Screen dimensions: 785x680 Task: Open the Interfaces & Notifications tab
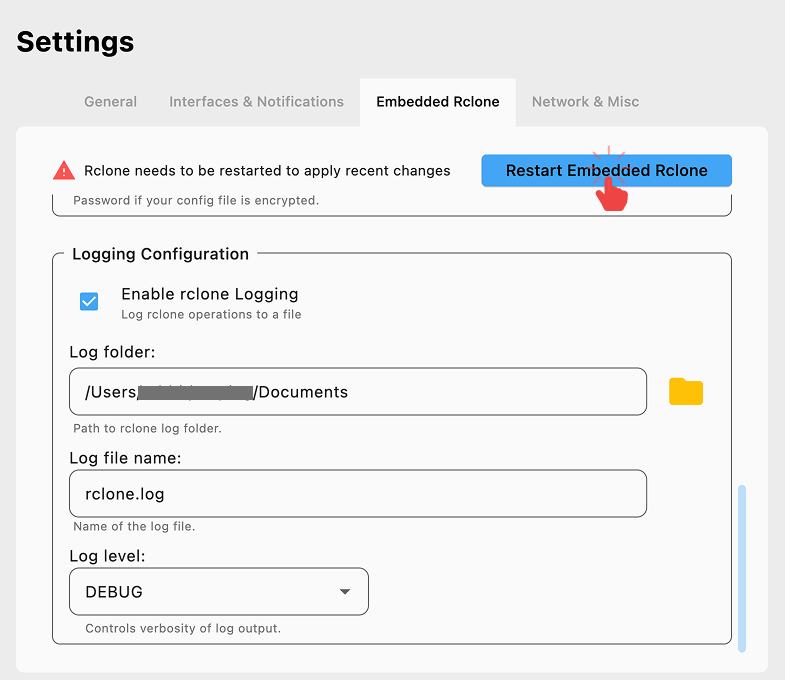pyautogui.click(x=256, y=102)
